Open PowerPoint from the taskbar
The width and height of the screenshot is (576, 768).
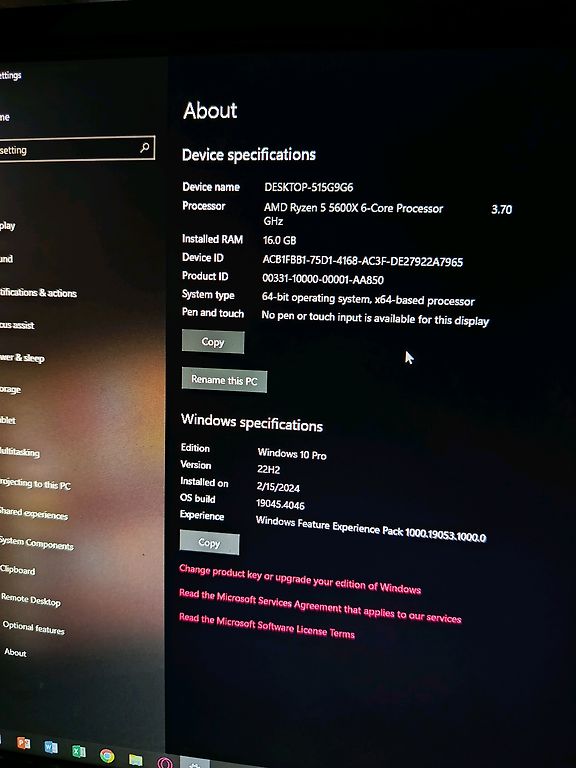tap(23, 744)
